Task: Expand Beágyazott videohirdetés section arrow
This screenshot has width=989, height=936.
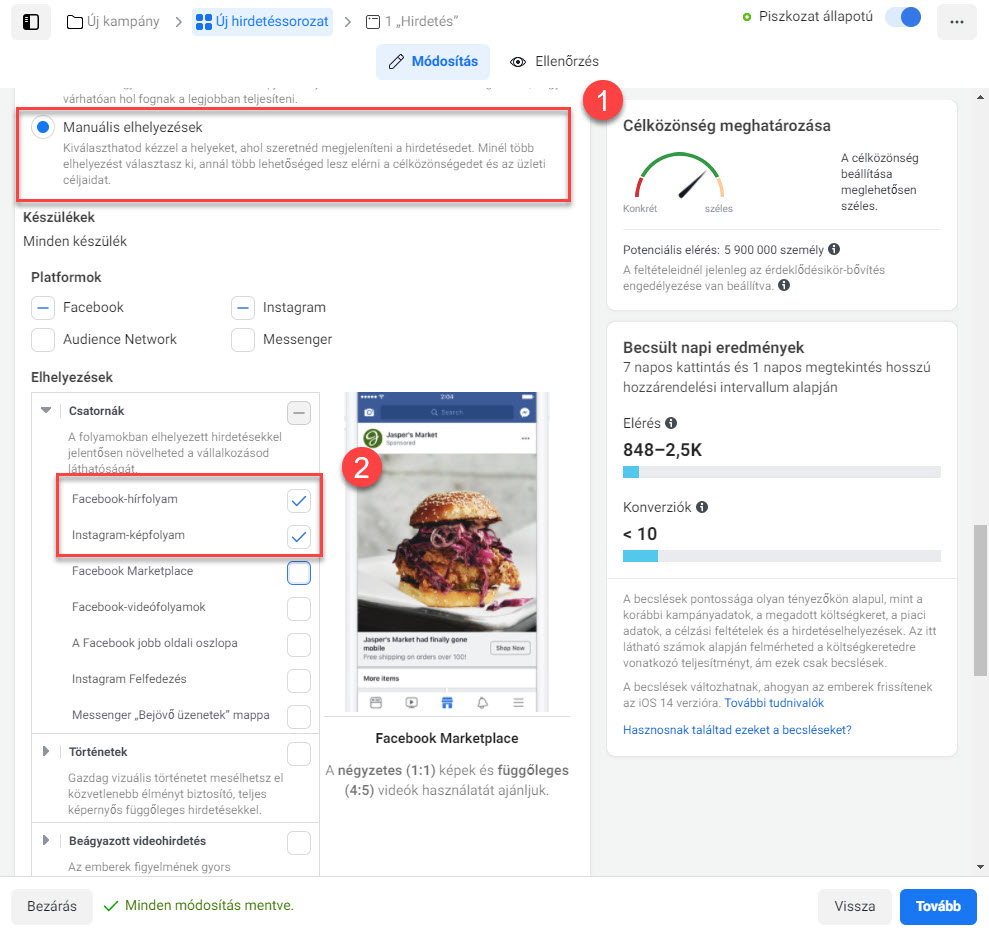Action: pyautogui.click(x=46, y=840)
